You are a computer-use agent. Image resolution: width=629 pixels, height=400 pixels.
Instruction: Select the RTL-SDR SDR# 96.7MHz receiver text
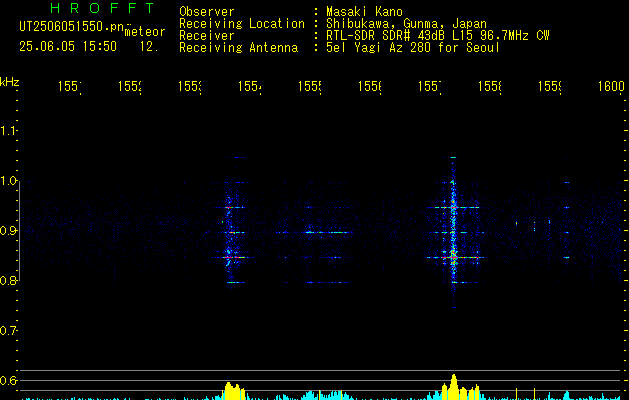[x=437, y=36]
